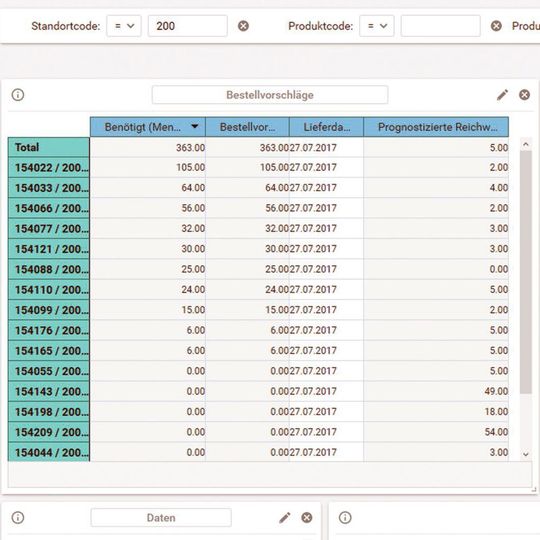Screen dimensions: 540x540
Task: Edit the Bestellvorschläge panel with the pencil icon
Action: (x=502, y=95)
